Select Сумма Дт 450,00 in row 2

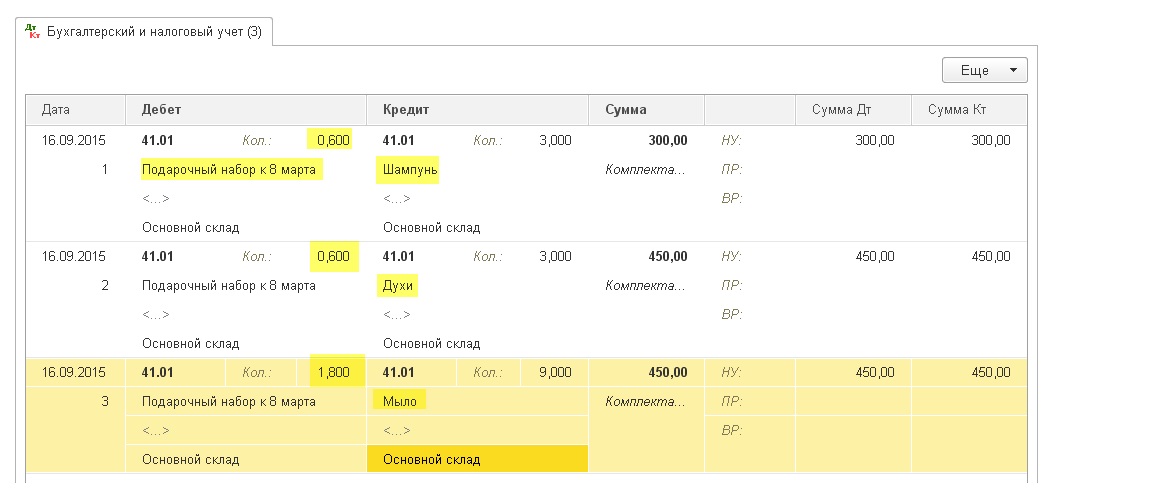[875, 256]
